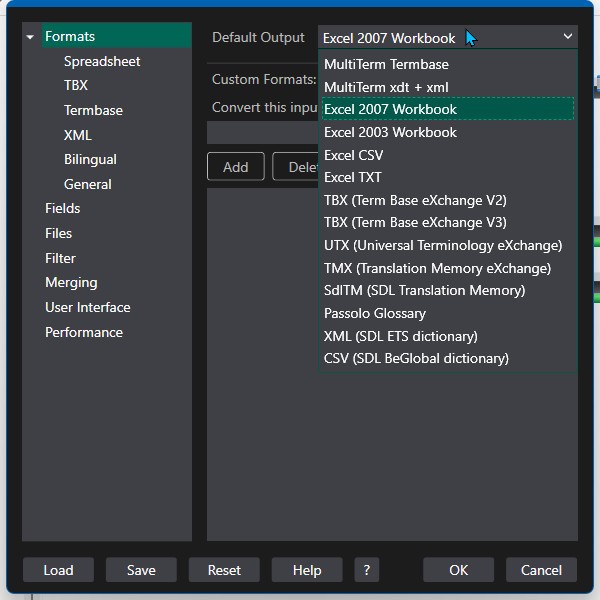Choose CSV (SDL BeGlobal dictionary)
Image resolution: width=600 pixels, height=600 pixels.
point(447,359)
